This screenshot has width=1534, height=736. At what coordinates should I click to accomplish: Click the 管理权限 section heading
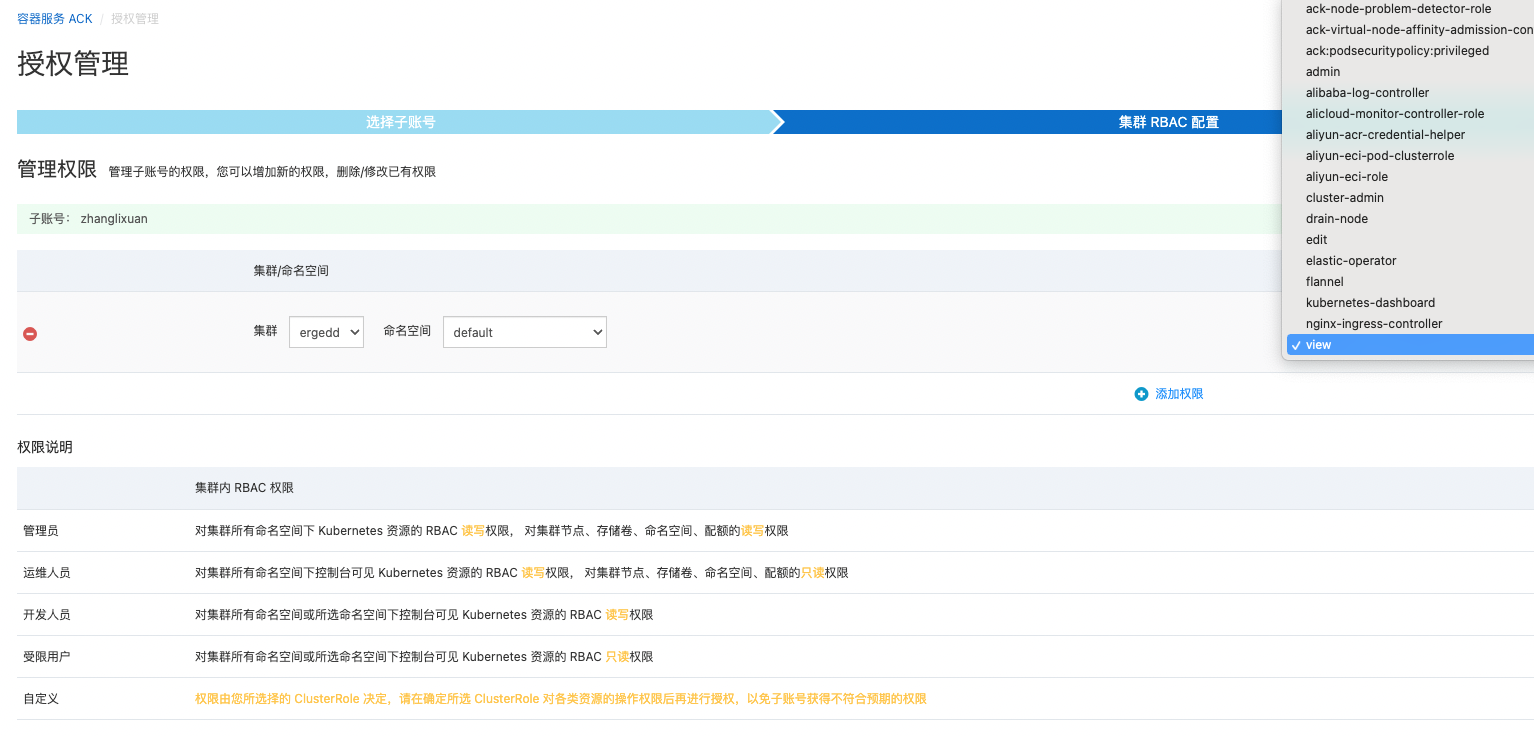click(57, 169)
